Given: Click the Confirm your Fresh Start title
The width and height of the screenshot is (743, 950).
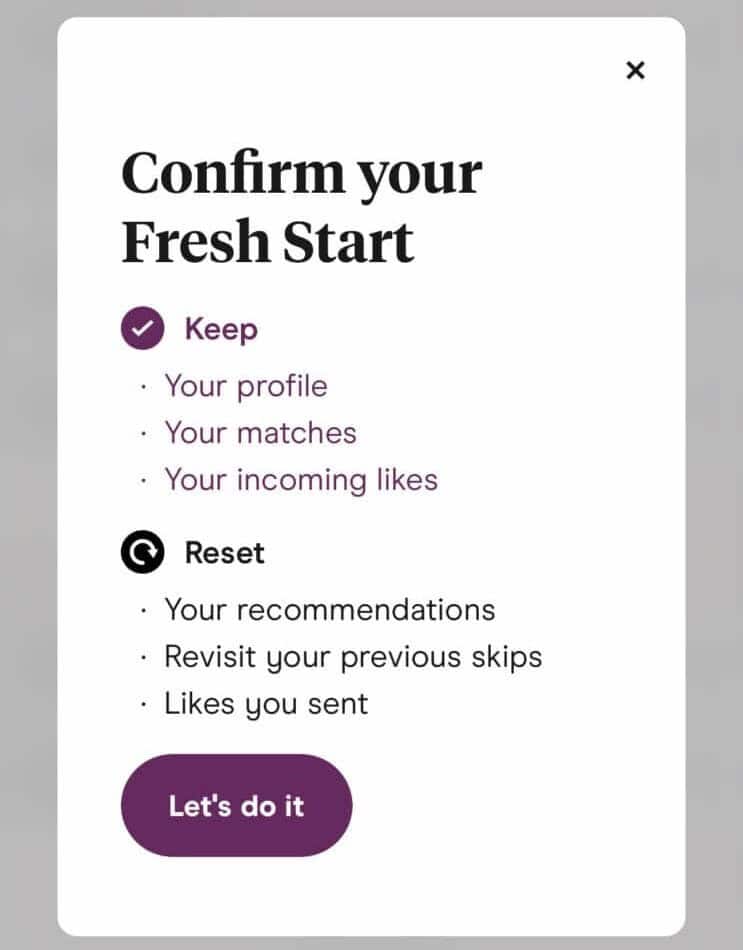Looking at the screenshot, I should pyautogui.click(x=302, y=205).
